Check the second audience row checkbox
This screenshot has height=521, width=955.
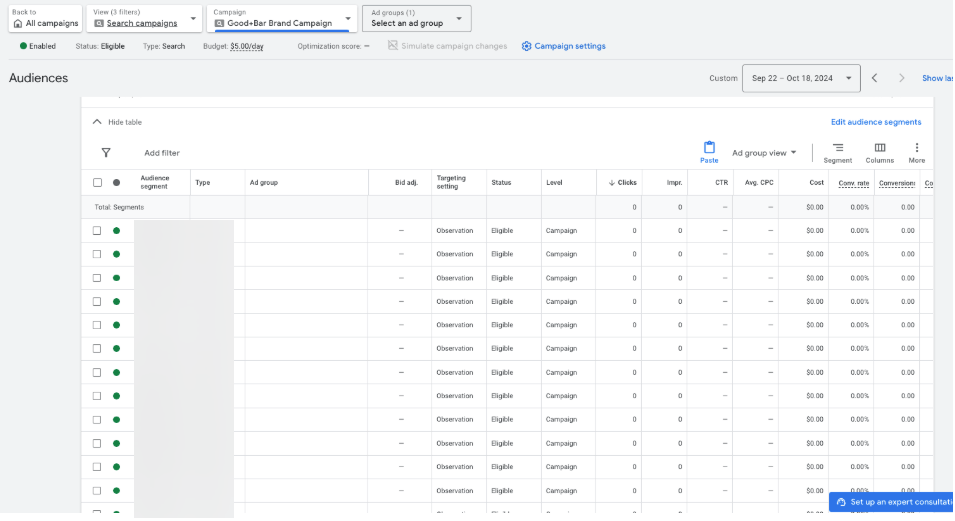pos(97,255)
